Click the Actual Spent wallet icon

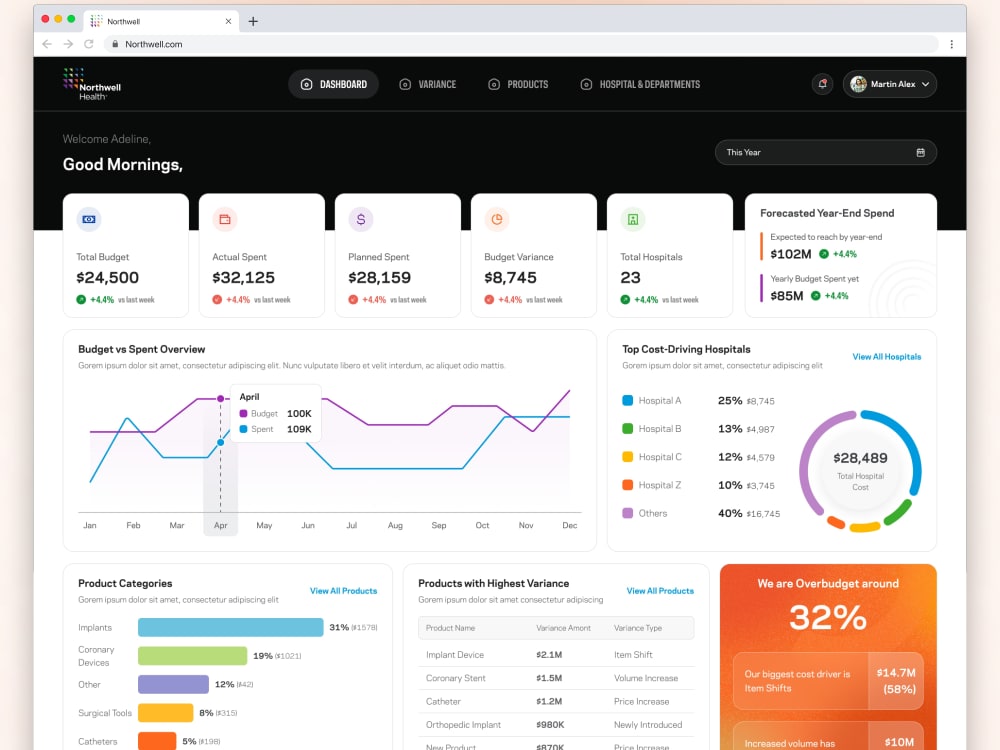[224, 219]
